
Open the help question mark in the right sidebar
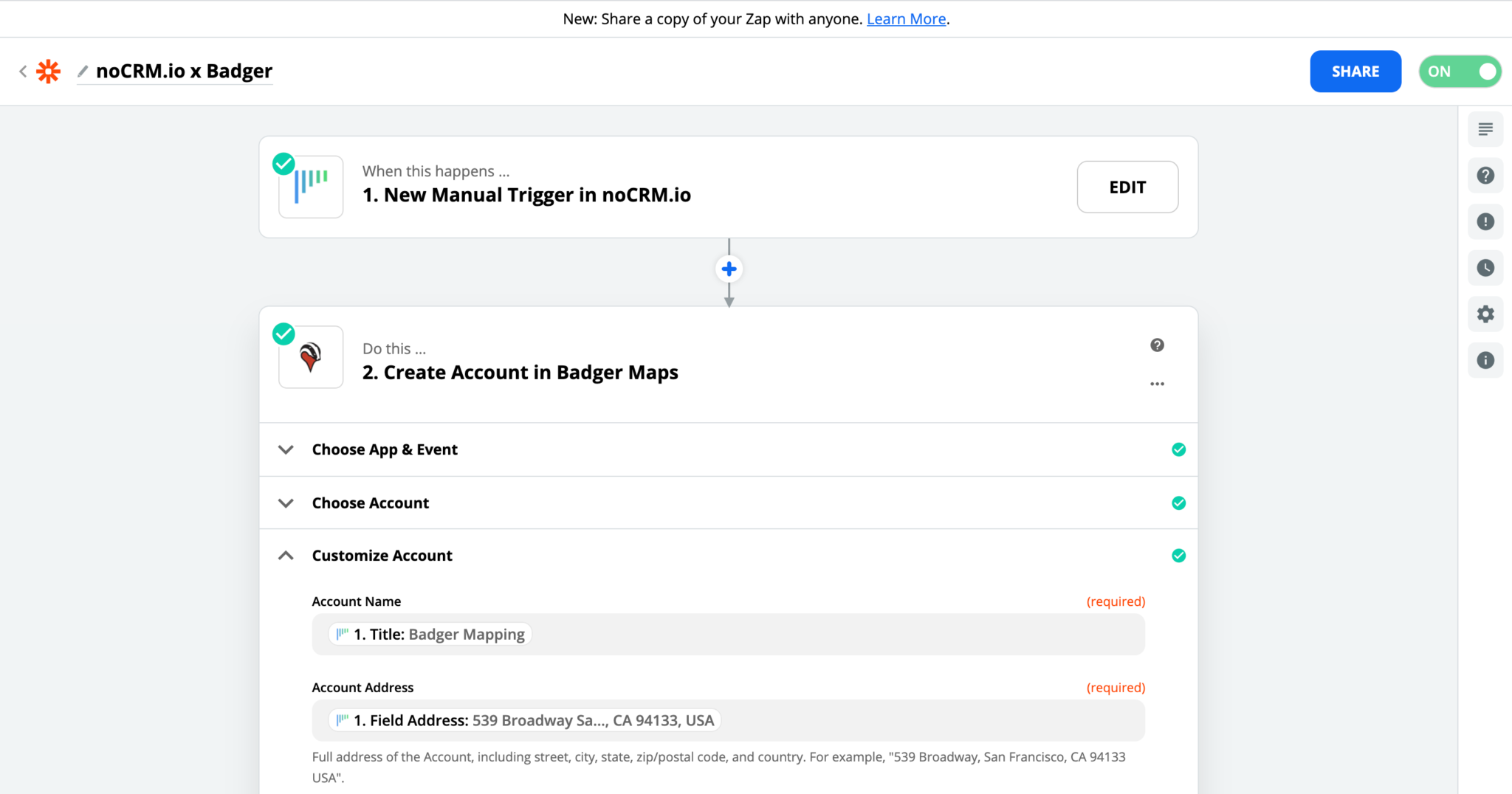pyautogui.click(x=1485, y=176)
